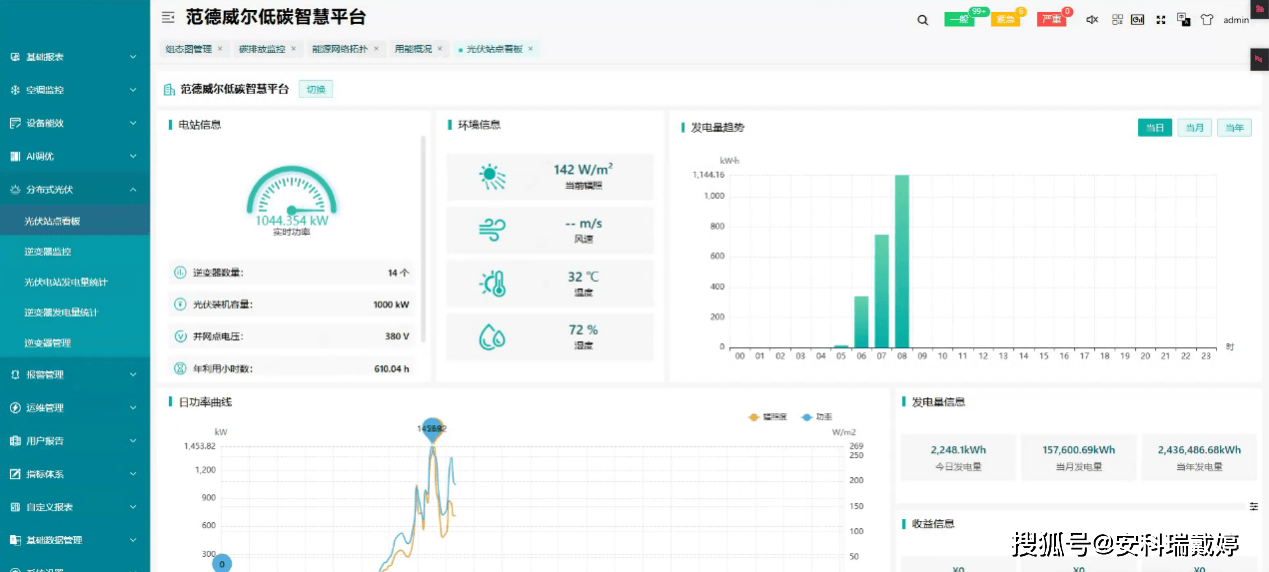1269x572 pixels.
Task: Click the temperature thermometer icon
Action: tap(492, 284)
